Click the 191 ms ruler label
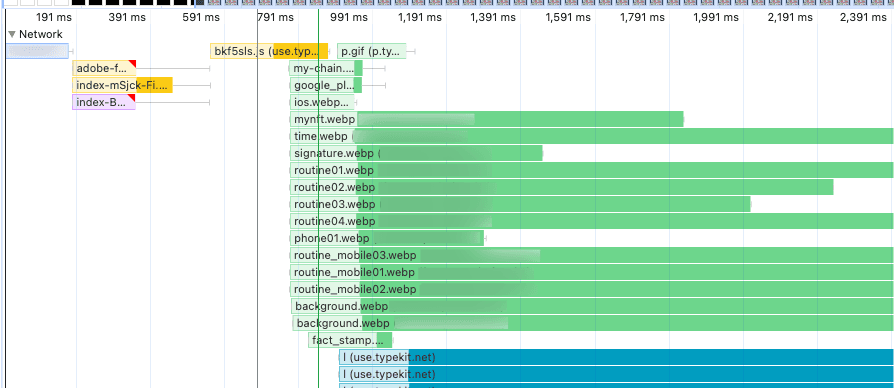Image resolution: width=894 pixels, height=388 pixels. click(x=54, y=18)
